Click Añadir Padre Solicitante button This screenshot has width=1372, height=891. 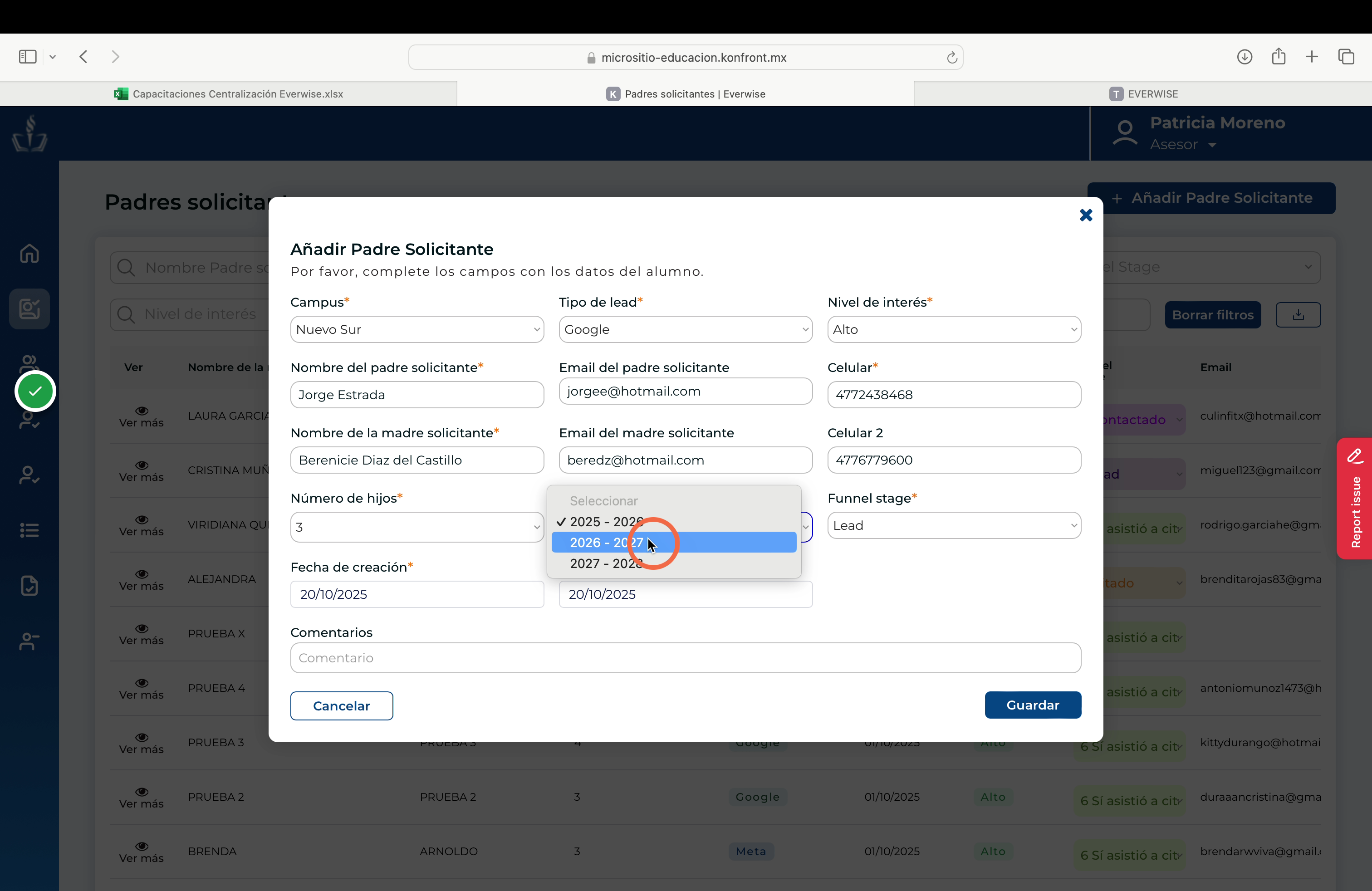pos(1211,198)
